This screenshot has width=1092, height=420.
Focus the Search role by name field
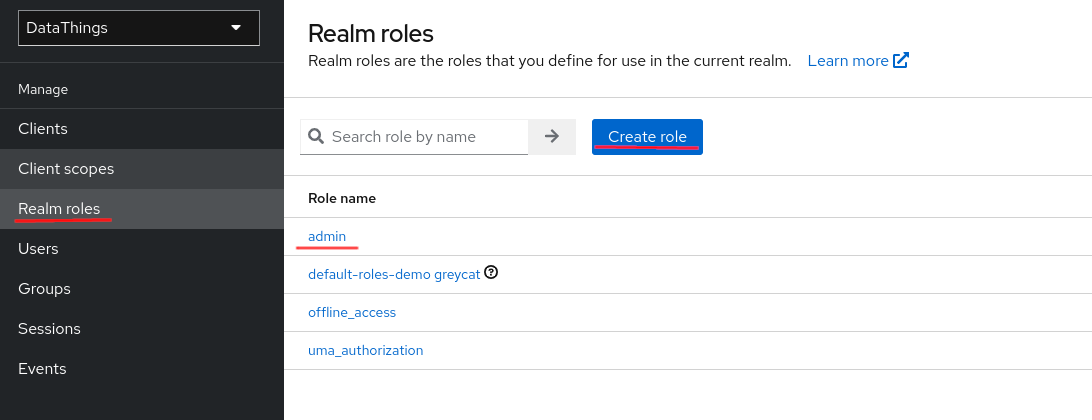click(x=414, y=137)
